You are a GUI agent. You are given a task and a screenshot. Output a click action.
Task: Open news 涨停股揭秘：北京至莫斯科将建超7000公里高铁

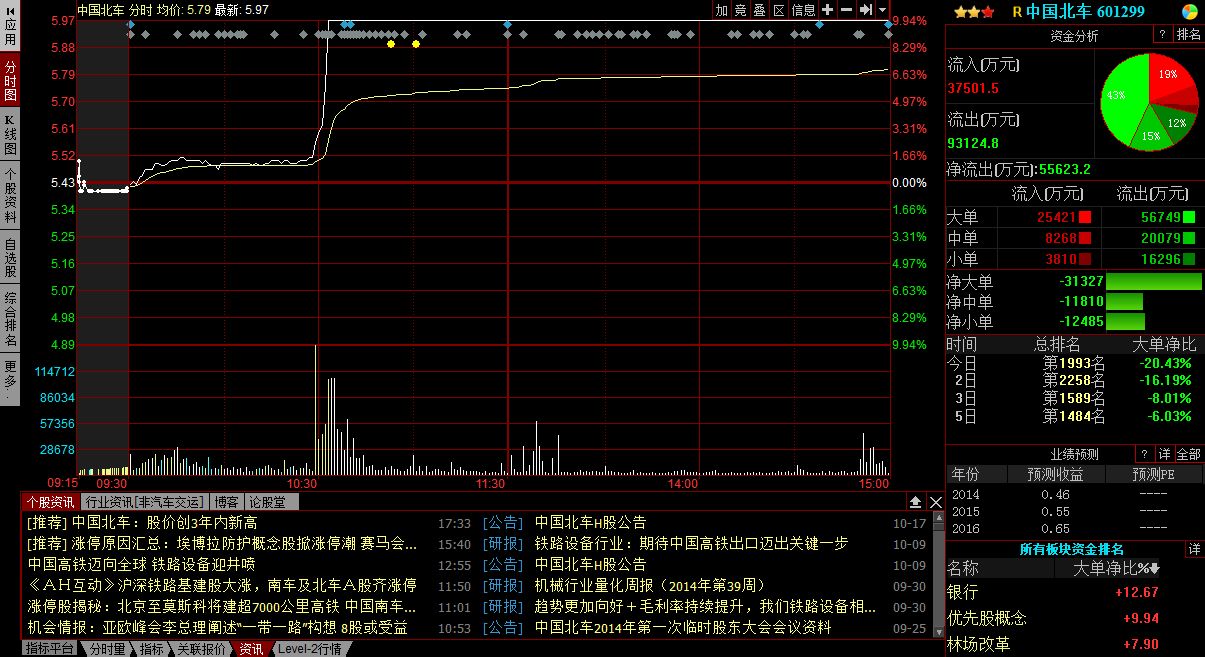(223, 606)
